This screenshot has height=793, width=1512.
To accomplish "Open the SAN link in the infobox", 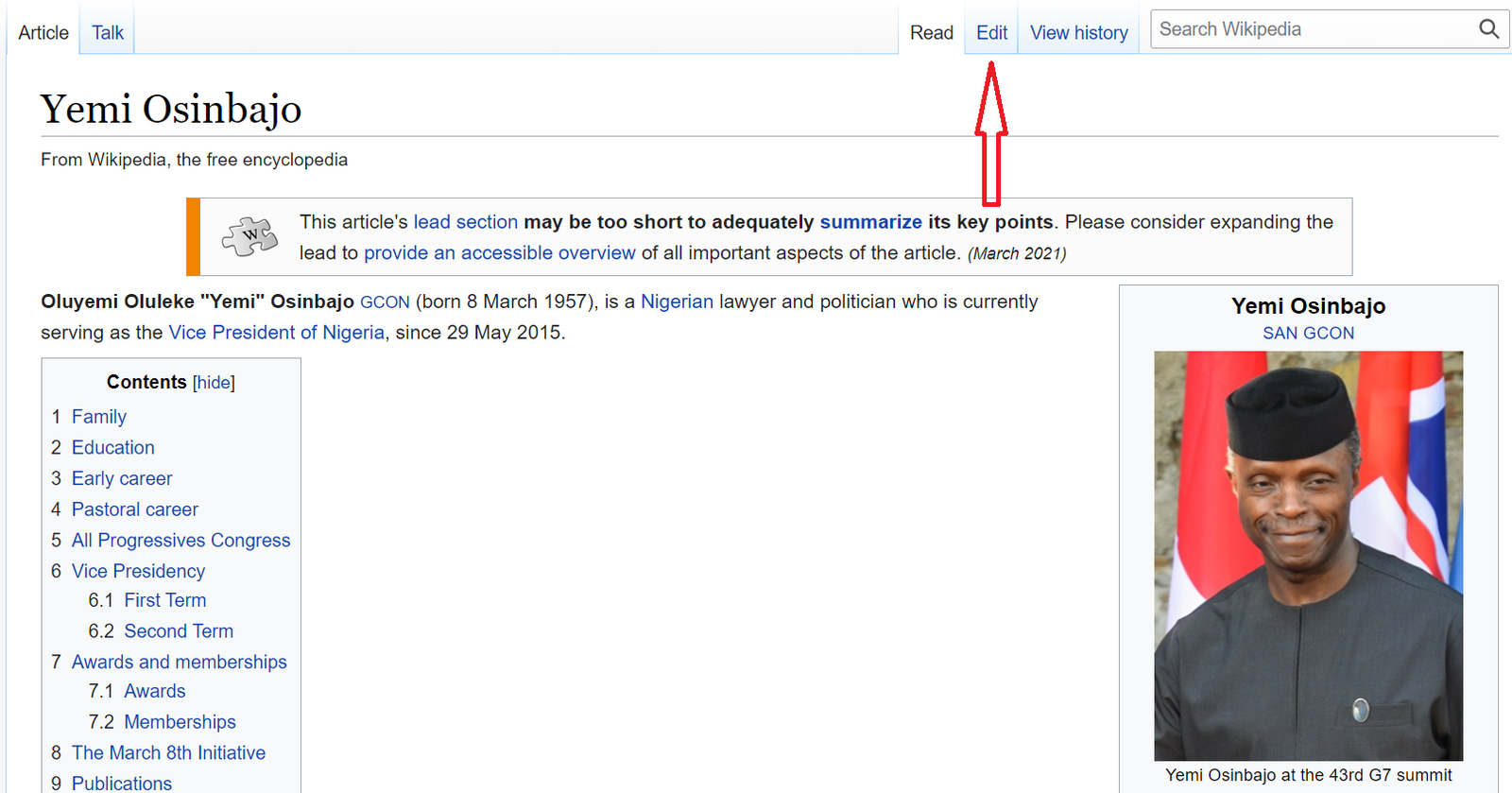I will click(x=1280, y=333).
